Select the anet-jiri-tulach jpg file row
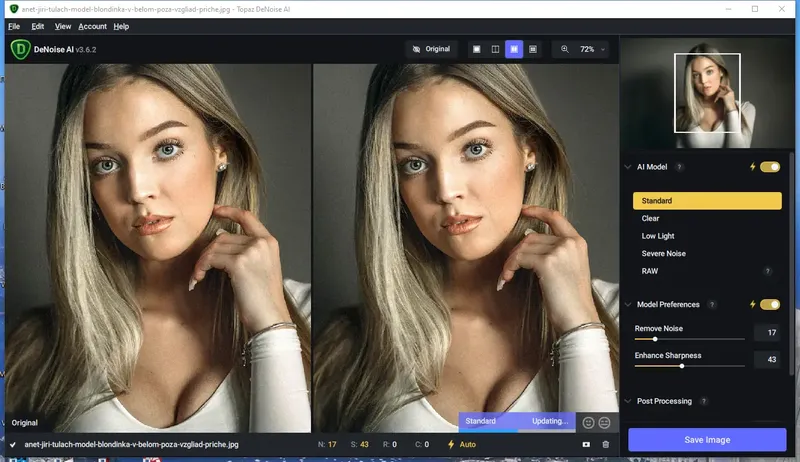The height and width of the screenshot is (462, 800). [132, 445]
